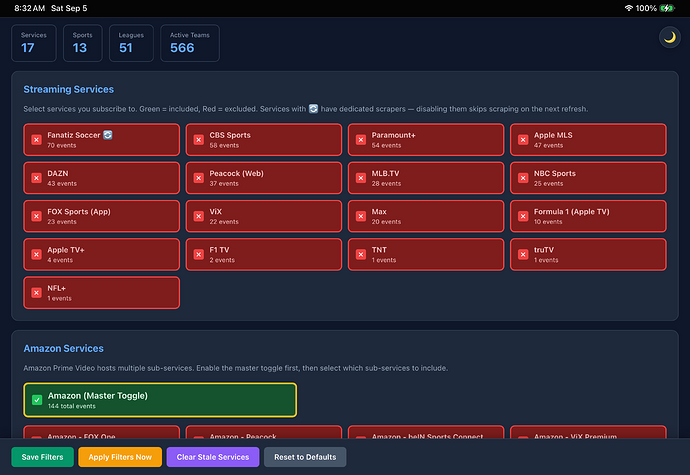Click Apply Filters Now button
Image resolution: width=690 pixels, height=475 pixels.
tap(120, 457)
